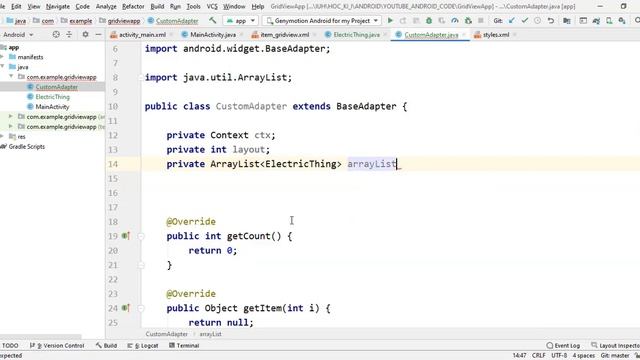The width and height of the screenshot is (640, 360).
Task: Click the scroll from source target icon
Action: point(56,35)
